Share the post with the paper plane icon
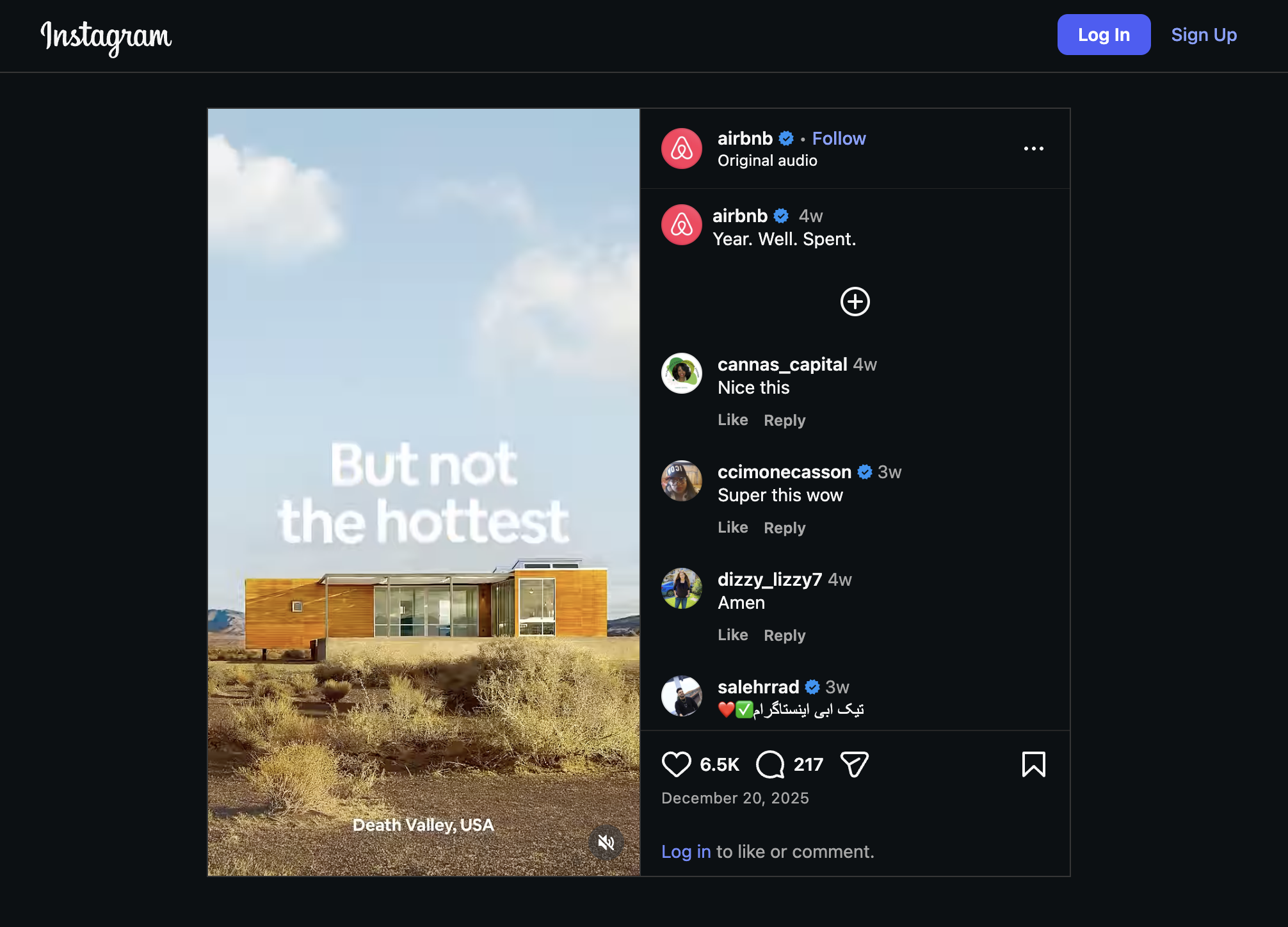This screenshot has width=1288, height=927. [857, 764]
